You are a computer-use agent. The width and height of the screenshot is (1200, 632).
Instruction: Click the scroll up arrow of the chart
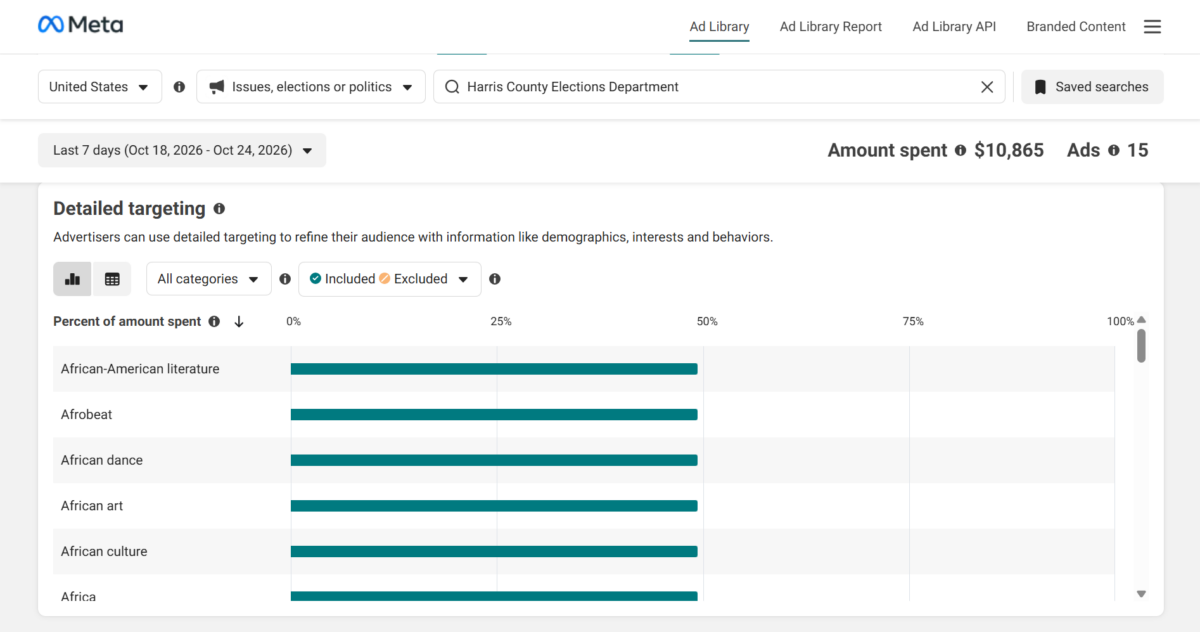pyautogui.click(x=1141, y=320)
